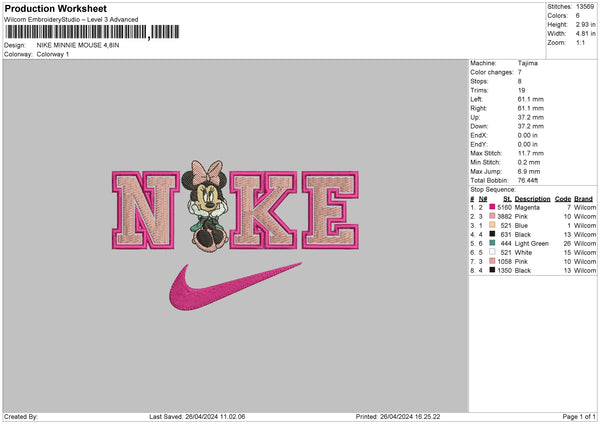Click the 'White' description in row 6

pyautogui.click(x=523, y=253)
